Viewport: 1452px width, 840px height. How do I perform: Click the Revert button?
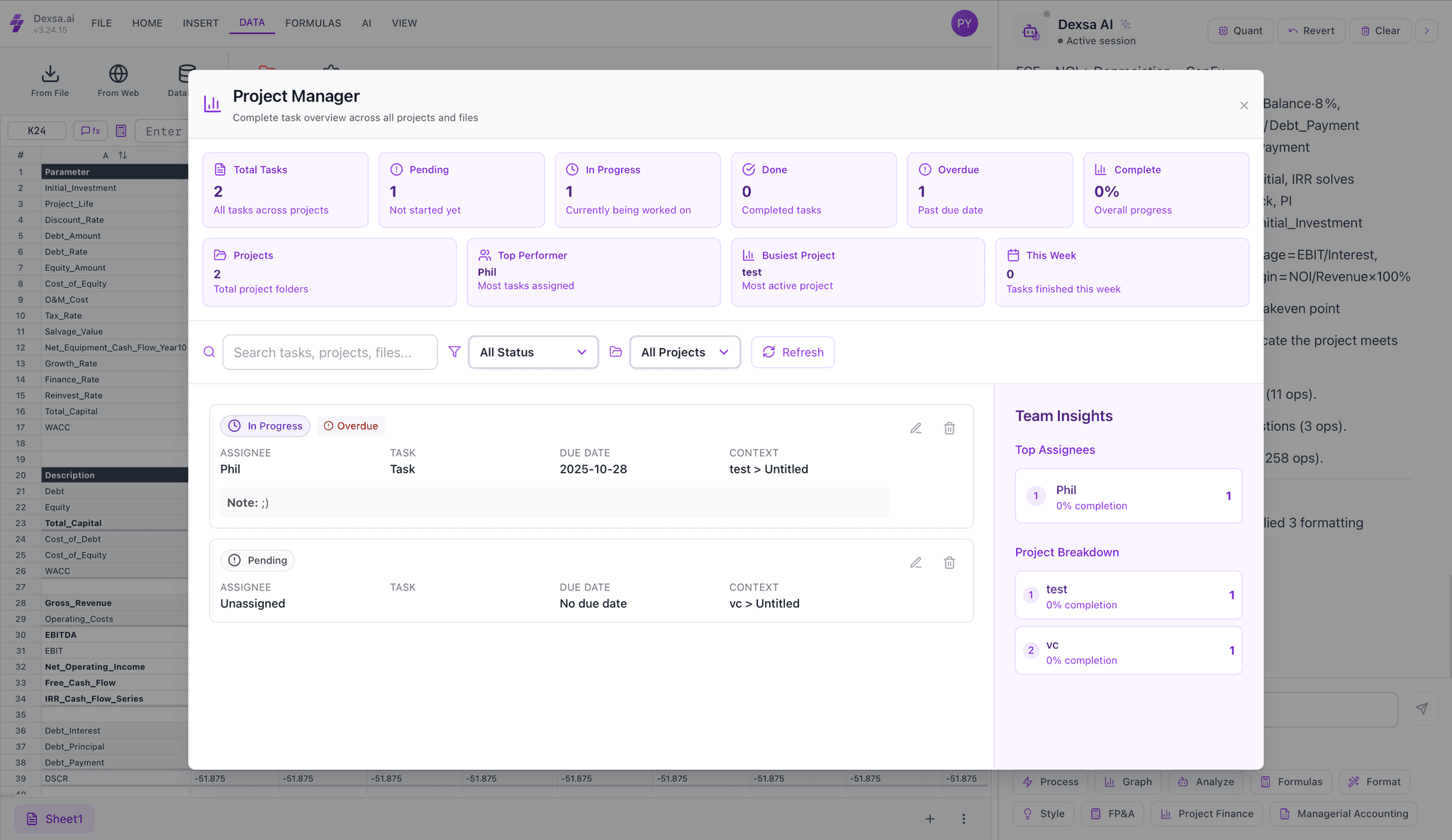pyautogui.click(x=1311, y=30)
